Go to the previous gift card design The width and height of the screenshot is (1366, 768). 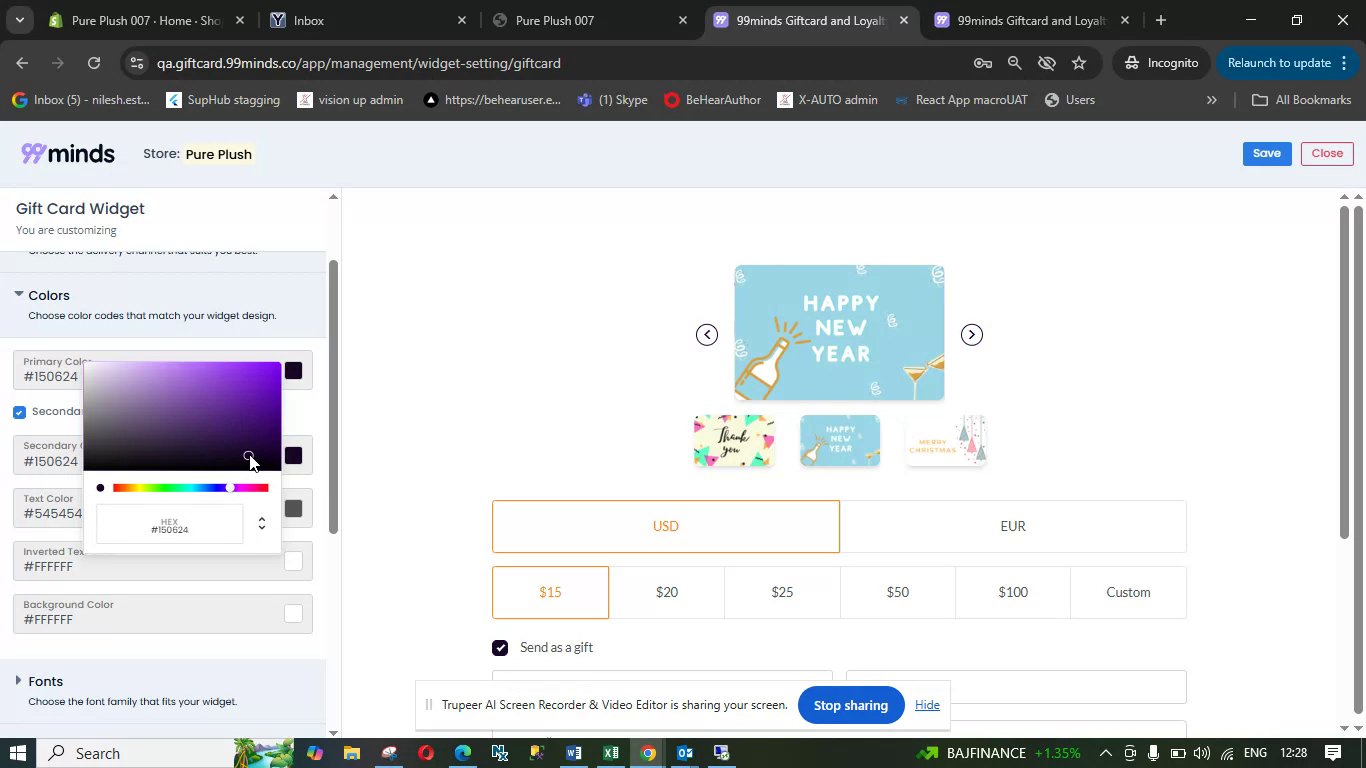(x=707, y=335)
